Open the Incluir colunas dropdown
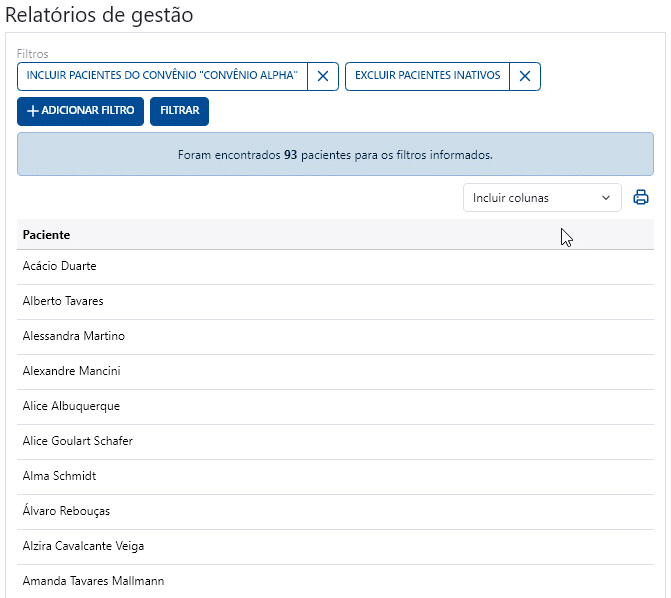The height and width of the screenshot is (598, 671). pyautogui.click(x=542, y=198)
